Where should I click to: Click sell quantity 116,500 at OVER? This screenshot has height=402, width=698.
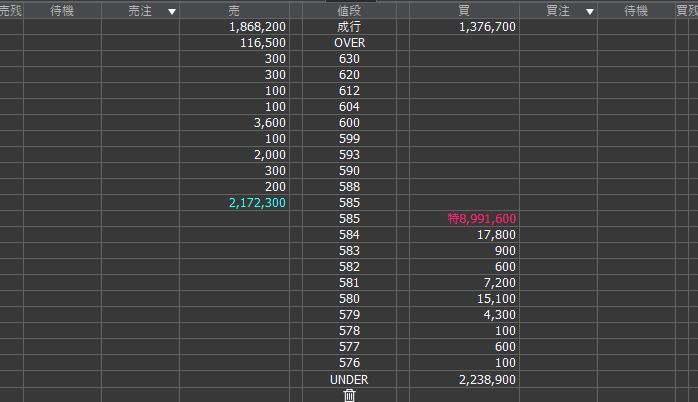pyautogui.click(x=263, y=43)
